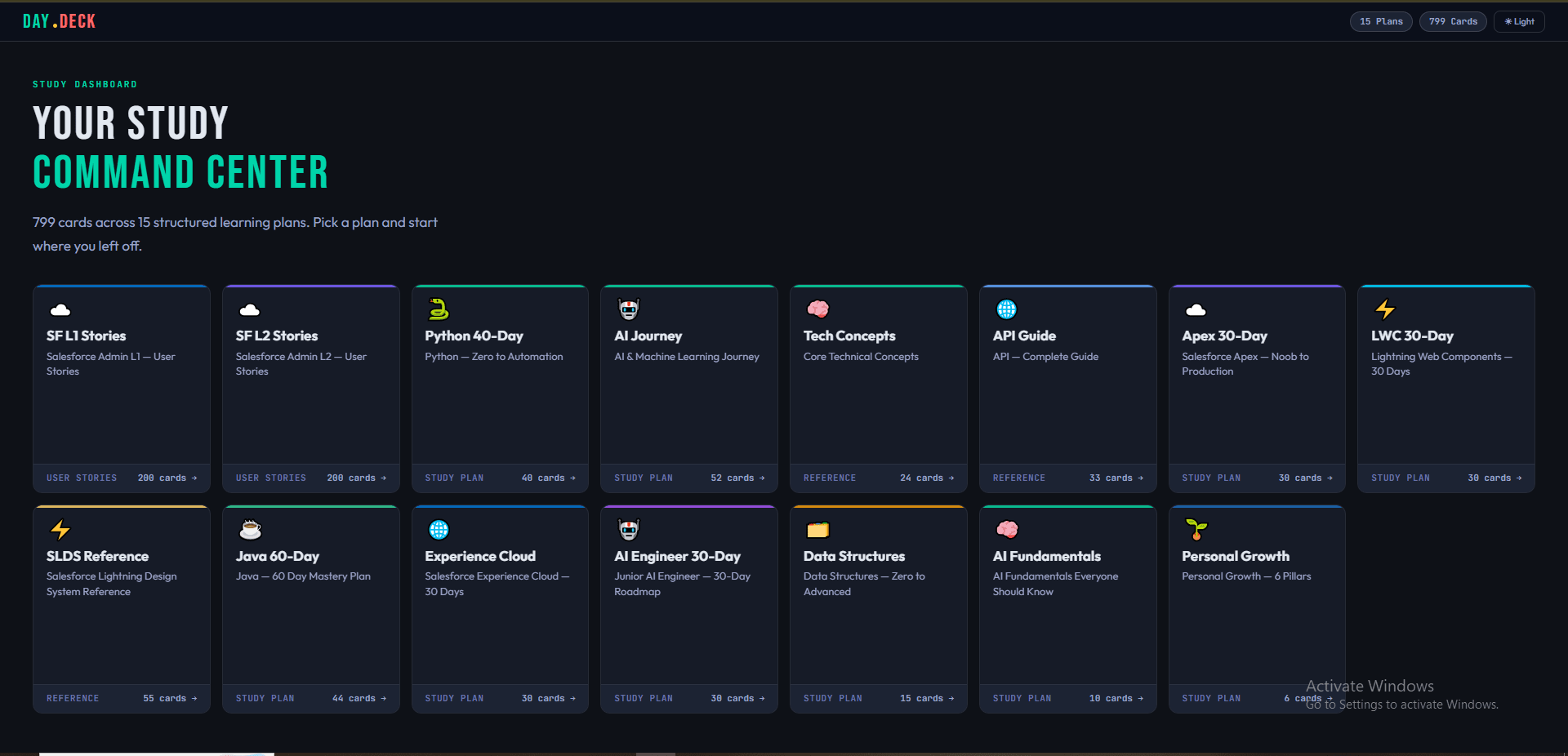Select the AI Engineer 30-Day card title

click(x=677, y=556)
